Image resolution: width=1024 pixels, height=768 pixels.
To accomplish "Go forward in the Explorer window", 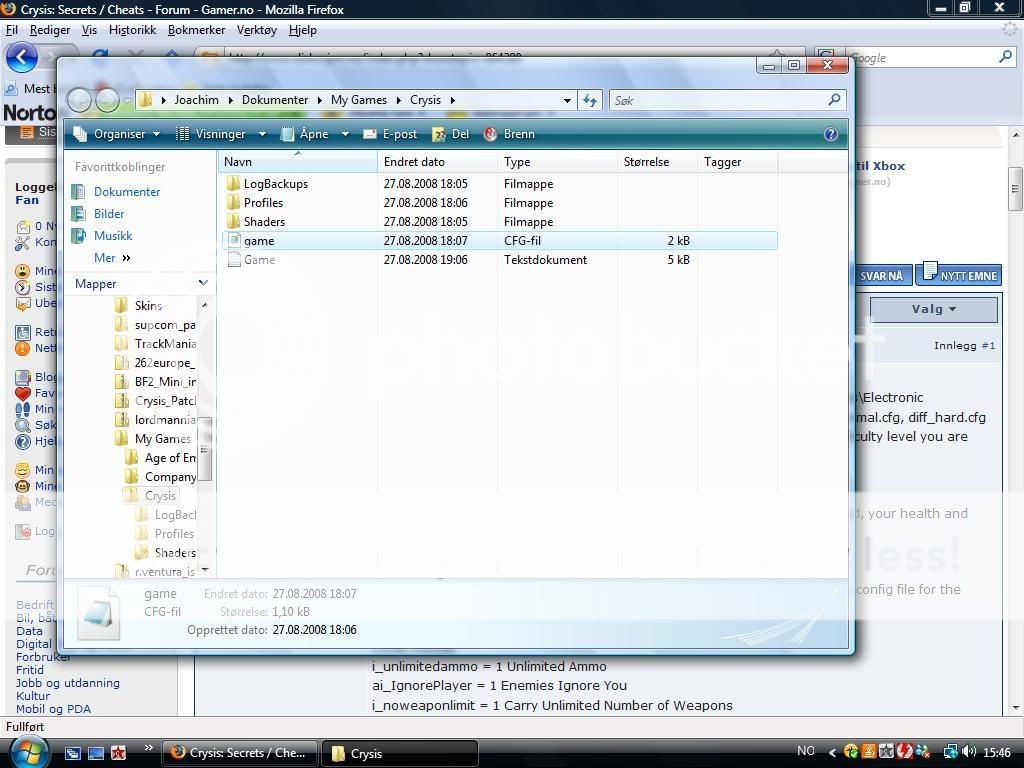I will click(x=108, y=100).
